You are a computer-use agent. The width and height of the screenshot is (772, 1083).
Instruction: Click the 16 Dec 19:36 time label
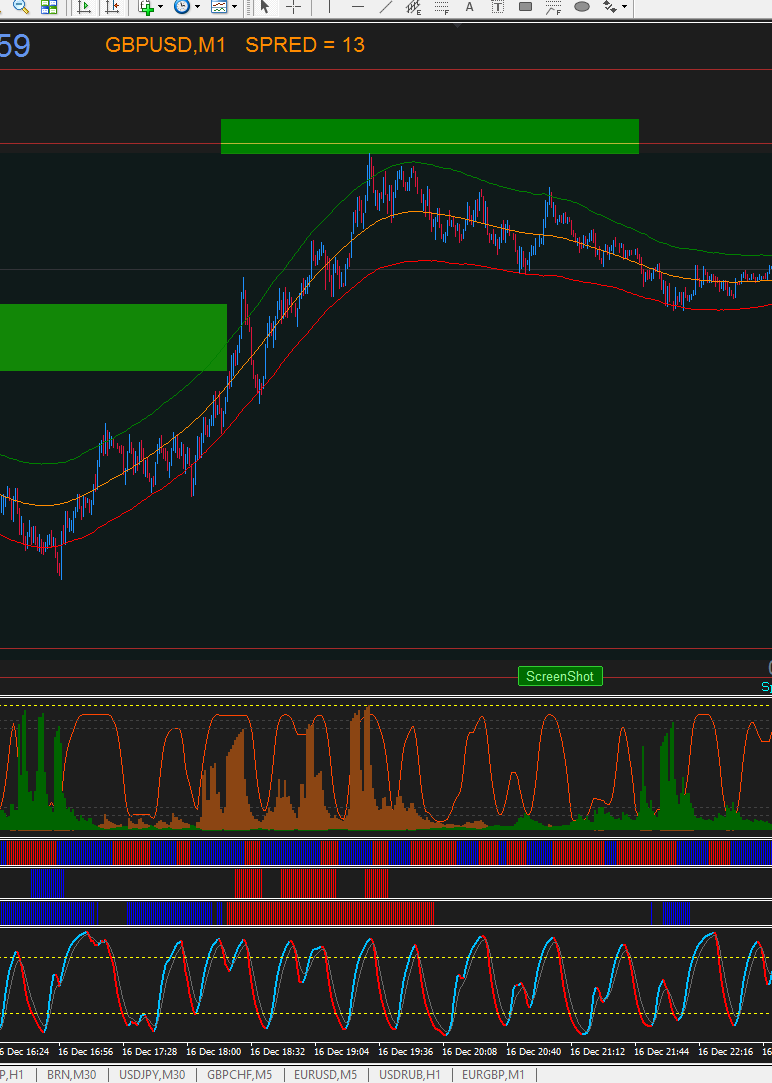click(405, 1051)
